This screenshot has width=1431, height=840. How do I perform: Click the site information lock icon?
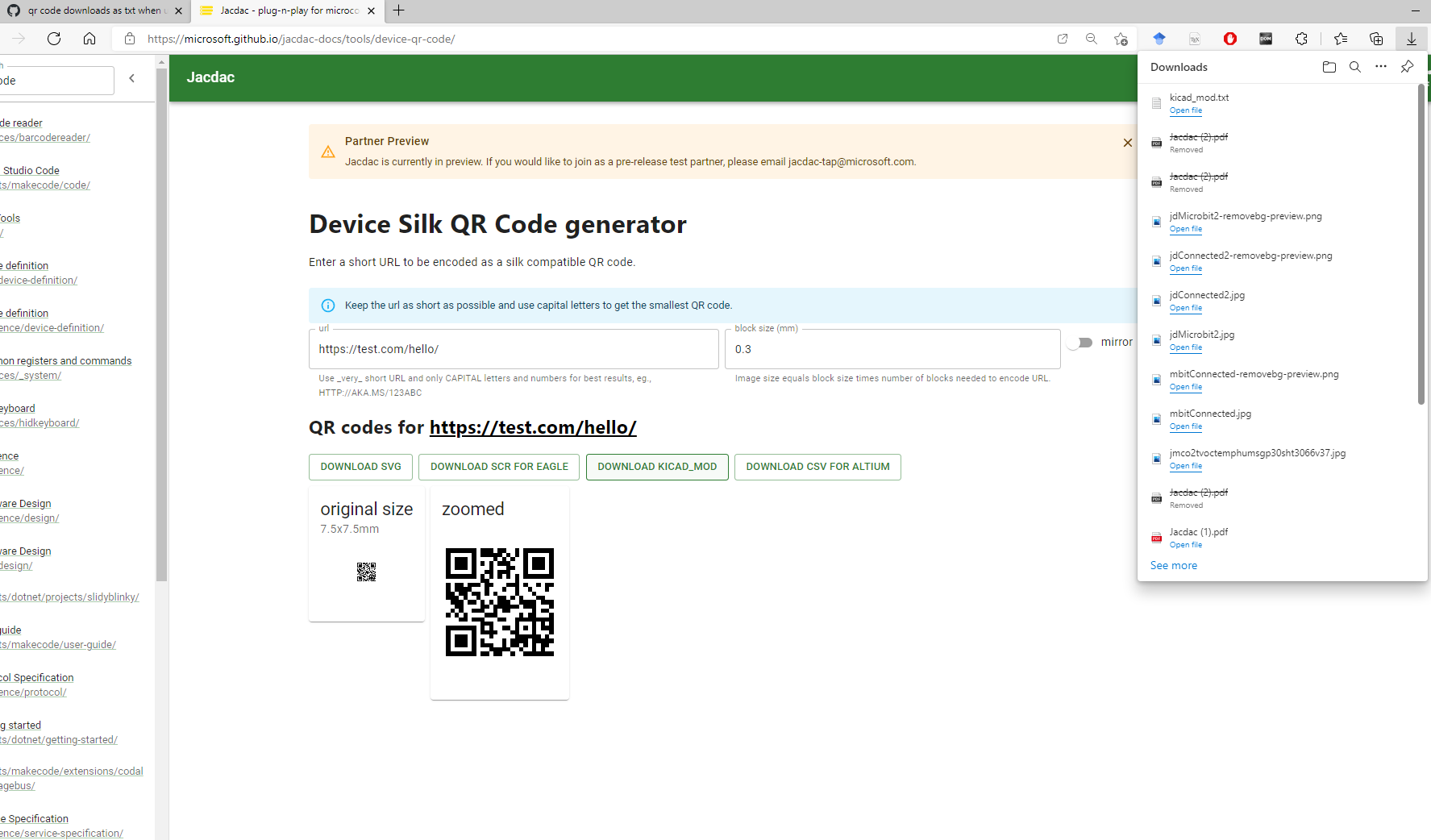click(129, 38)
